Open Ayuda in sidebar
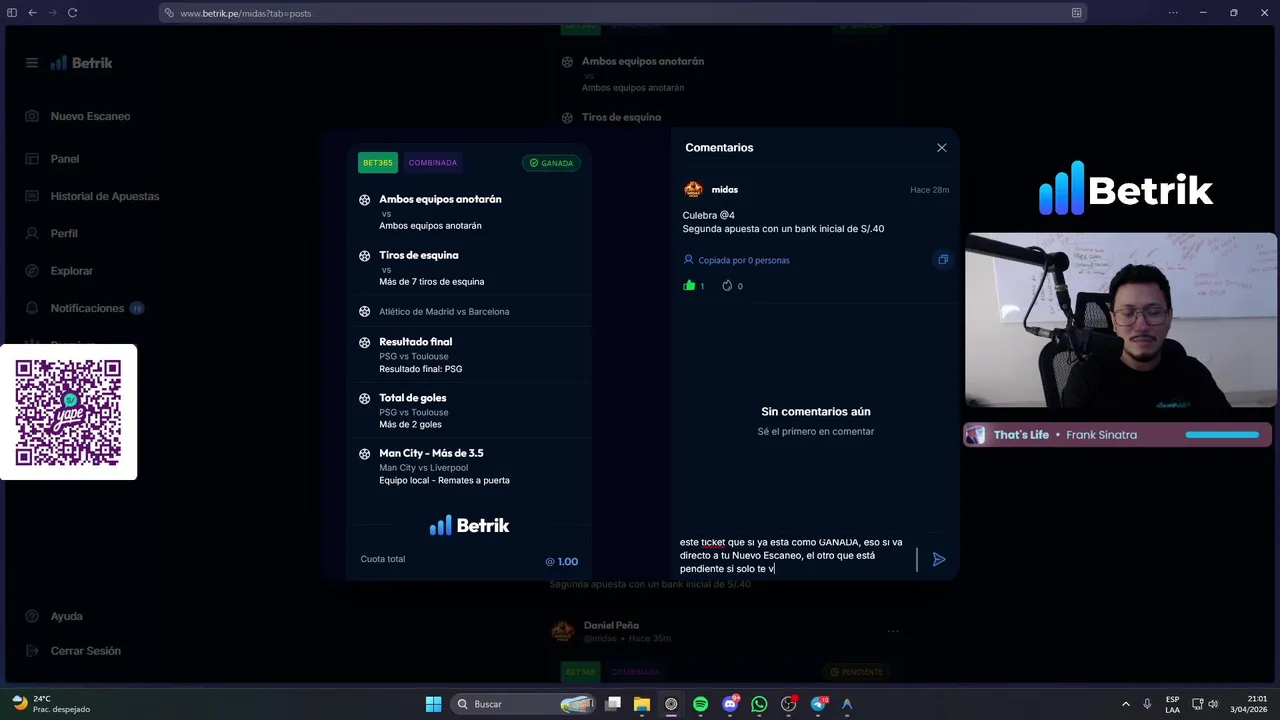Image resolution: width=1280 pixels, height=720 pixels. coord(67,616)
